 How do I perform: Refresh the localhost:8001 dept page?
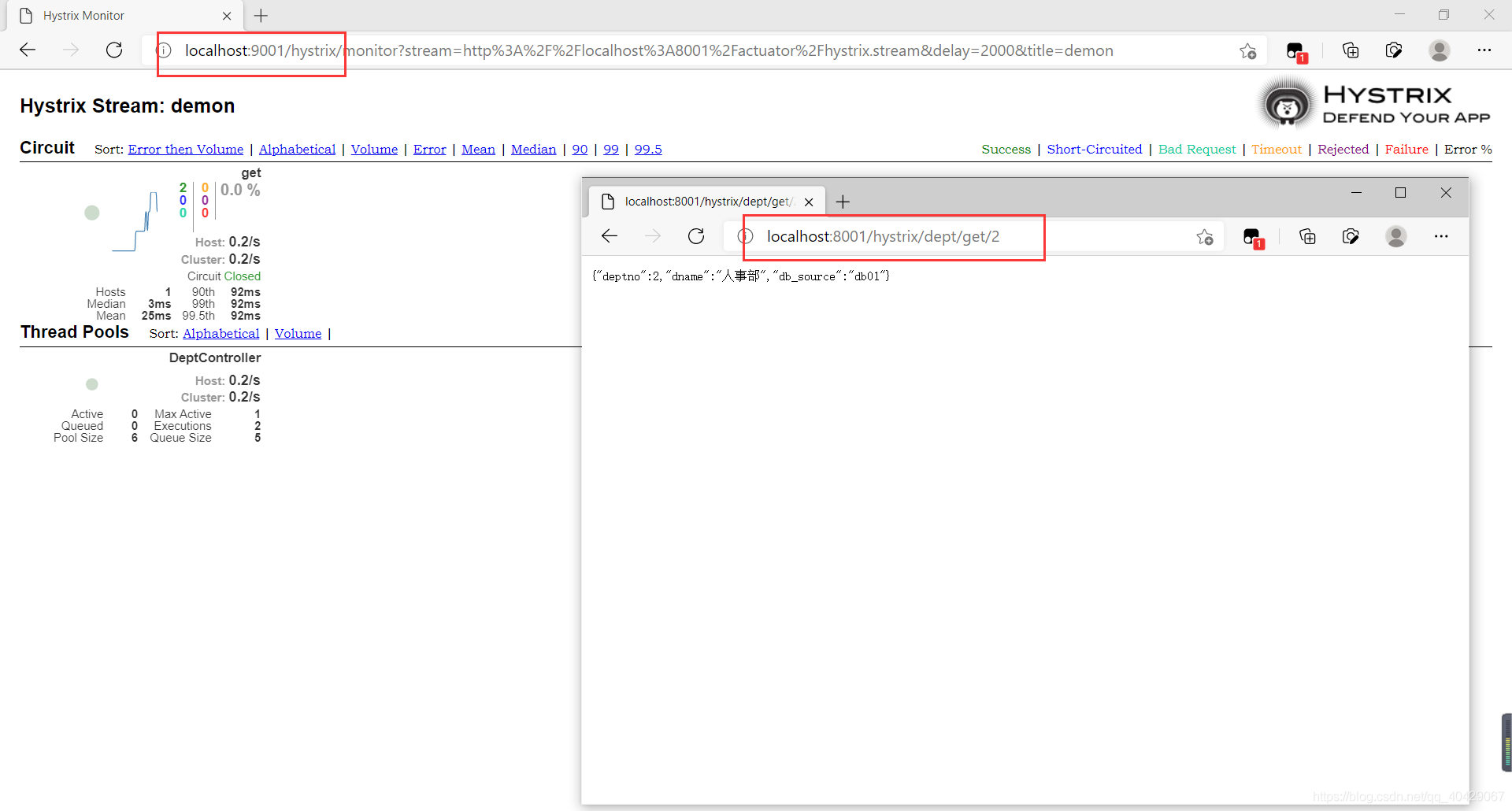(696, 236)
